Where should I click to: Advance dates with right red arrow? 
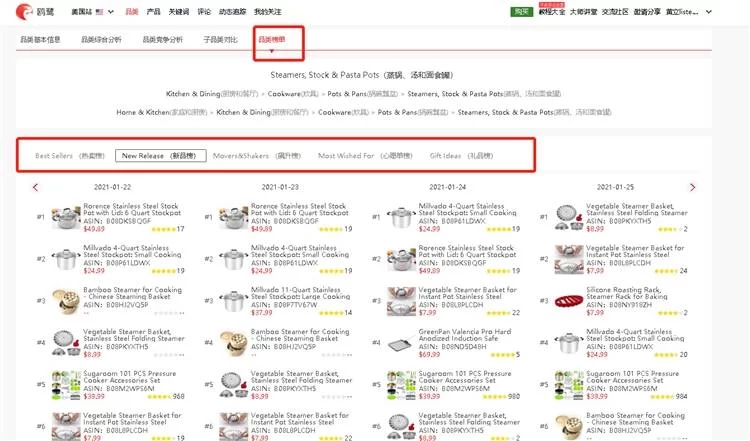click(693, 187)
